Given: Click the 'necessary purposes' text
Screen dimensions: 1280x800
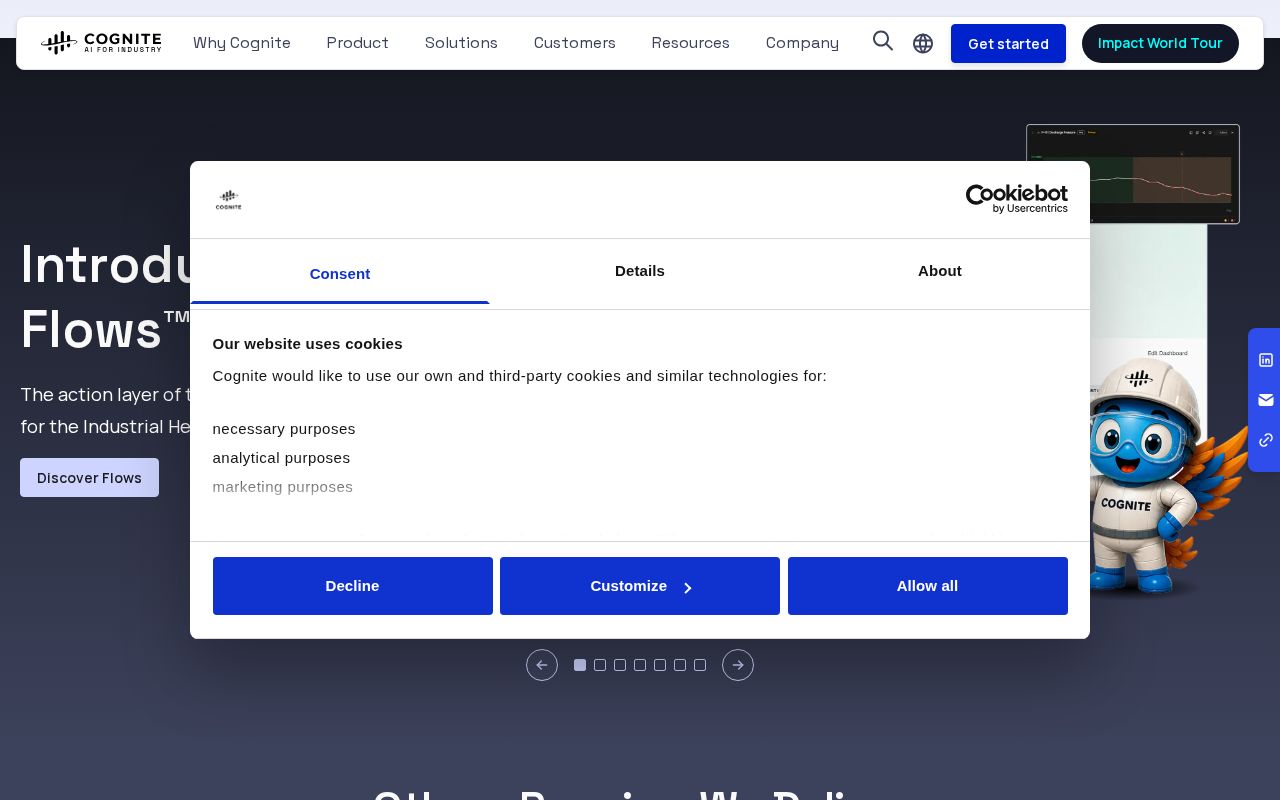Looking at the screenshot, I should click(x=284, y=429).
